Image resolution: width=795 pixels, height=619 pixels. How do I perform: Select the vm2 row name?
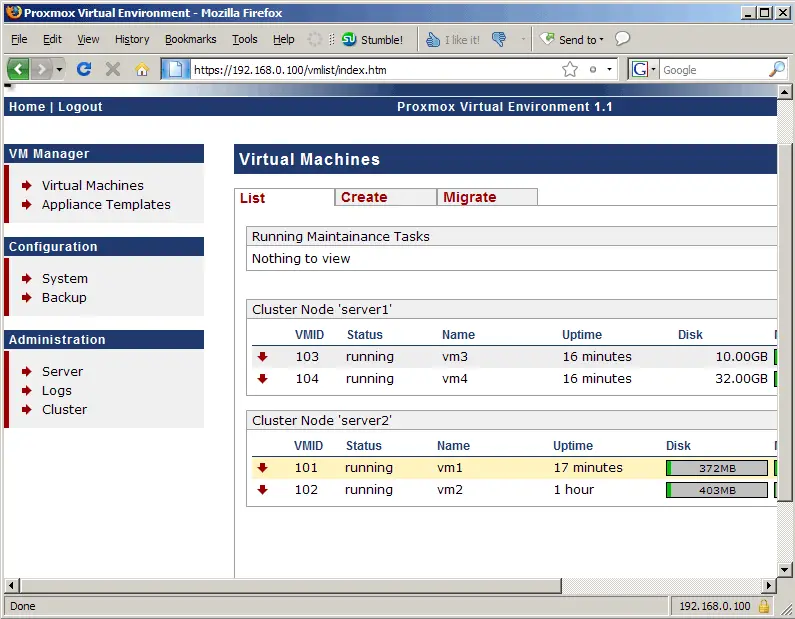(x=450, y=490)
